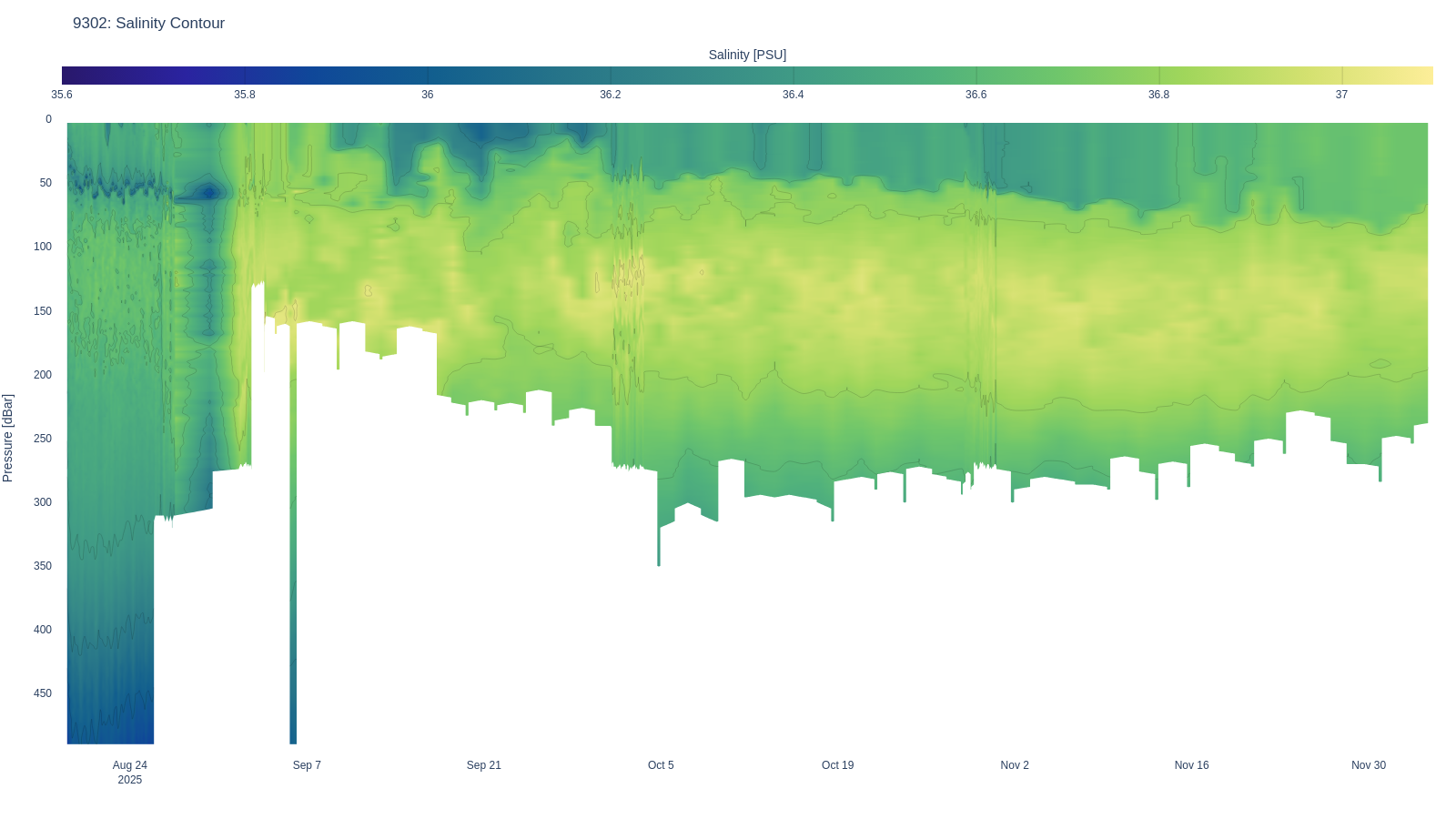Click the chart title "9302: Salinity Contour"
This screenshot has height=819, width=1456.
pyautogui.click(x=148, y=24)
